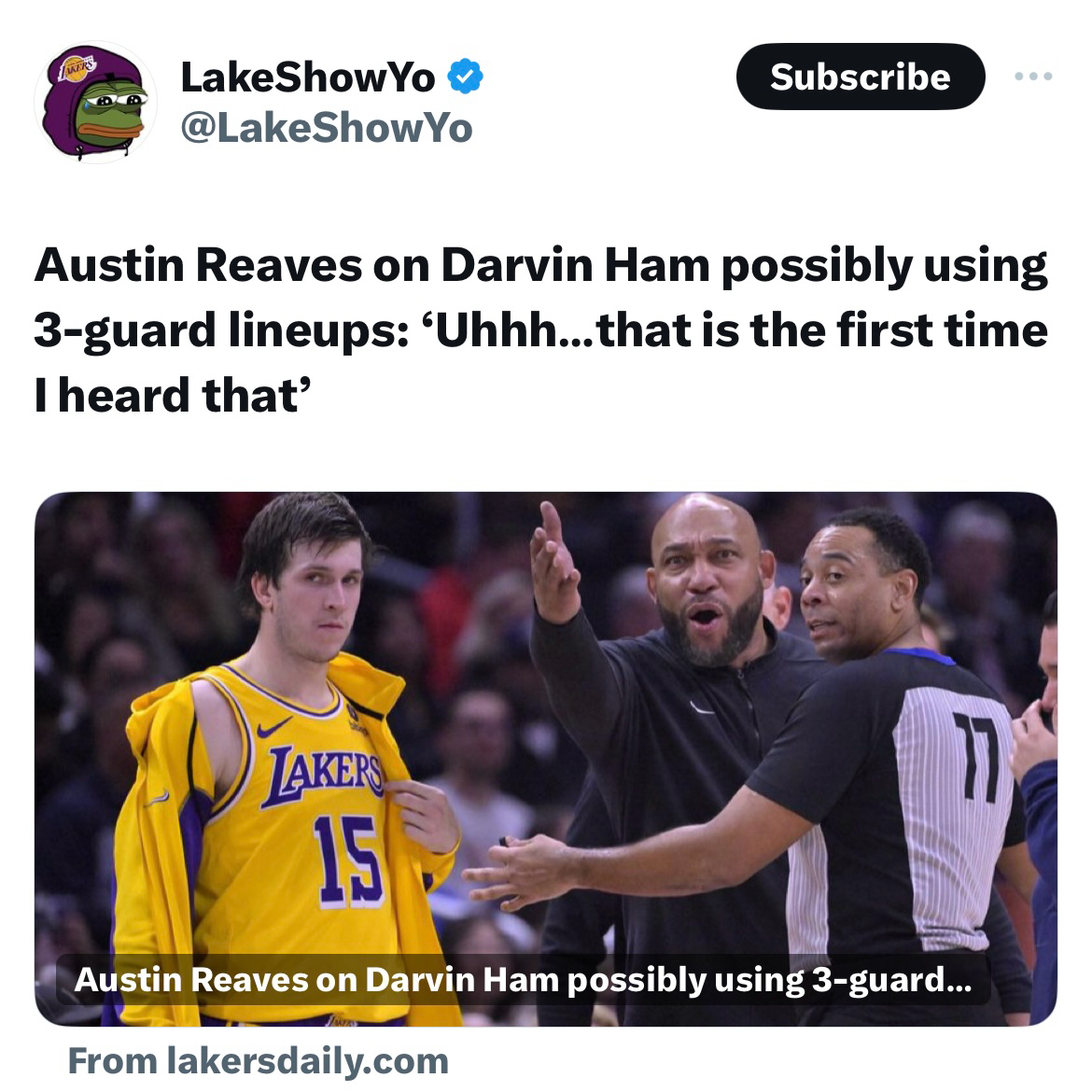
Task: Visit the @LakeShowYo handle link
Action: [x=326, y=128]
